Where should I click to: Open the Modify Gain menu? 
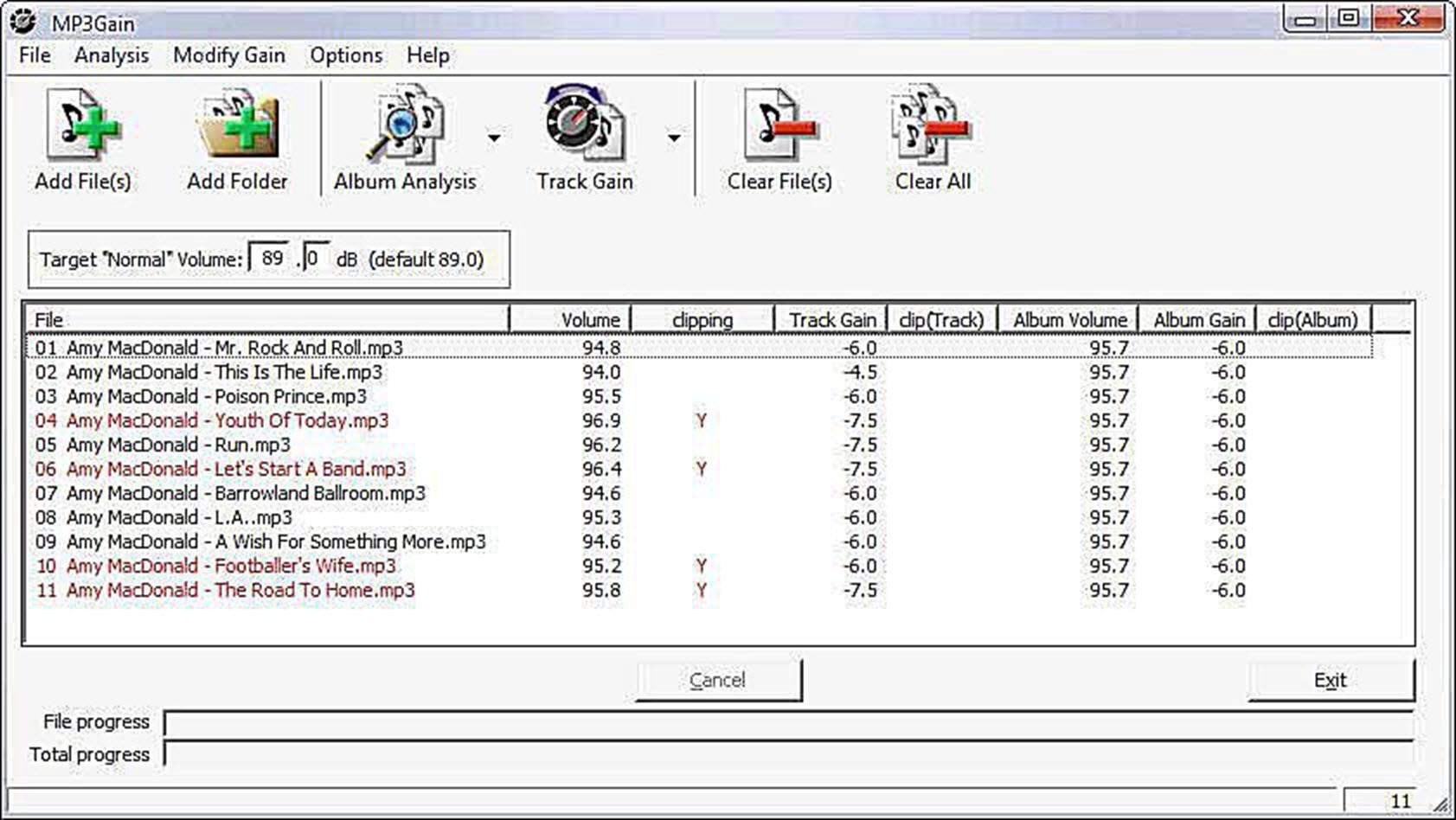[229, 55]
